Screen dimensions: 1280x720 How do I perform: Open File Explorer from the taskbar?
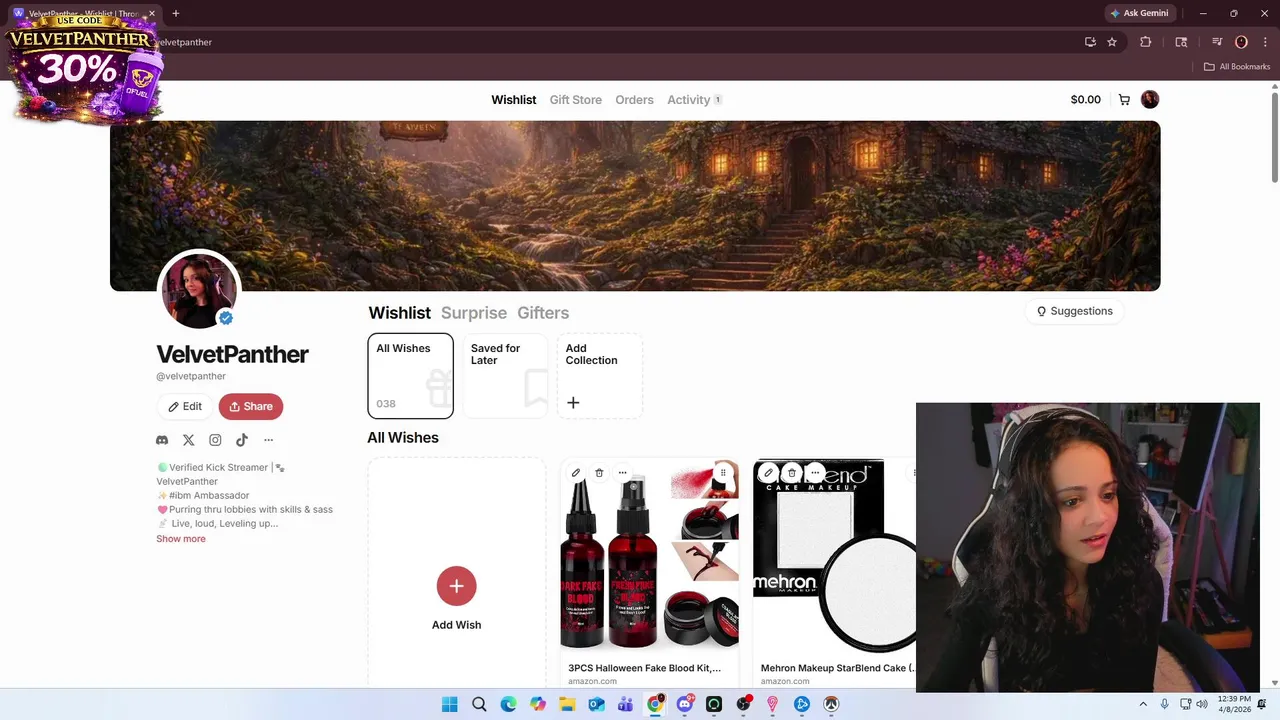pyautogui.click(x=567, y=704)
